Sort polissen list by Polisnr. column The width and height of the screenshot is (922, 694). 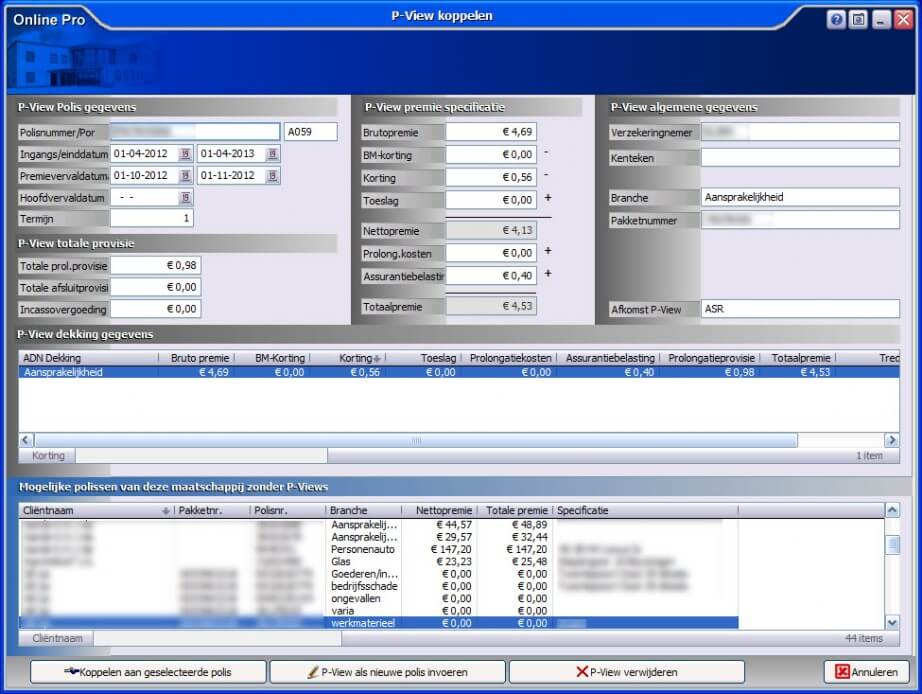click(288, 511)
